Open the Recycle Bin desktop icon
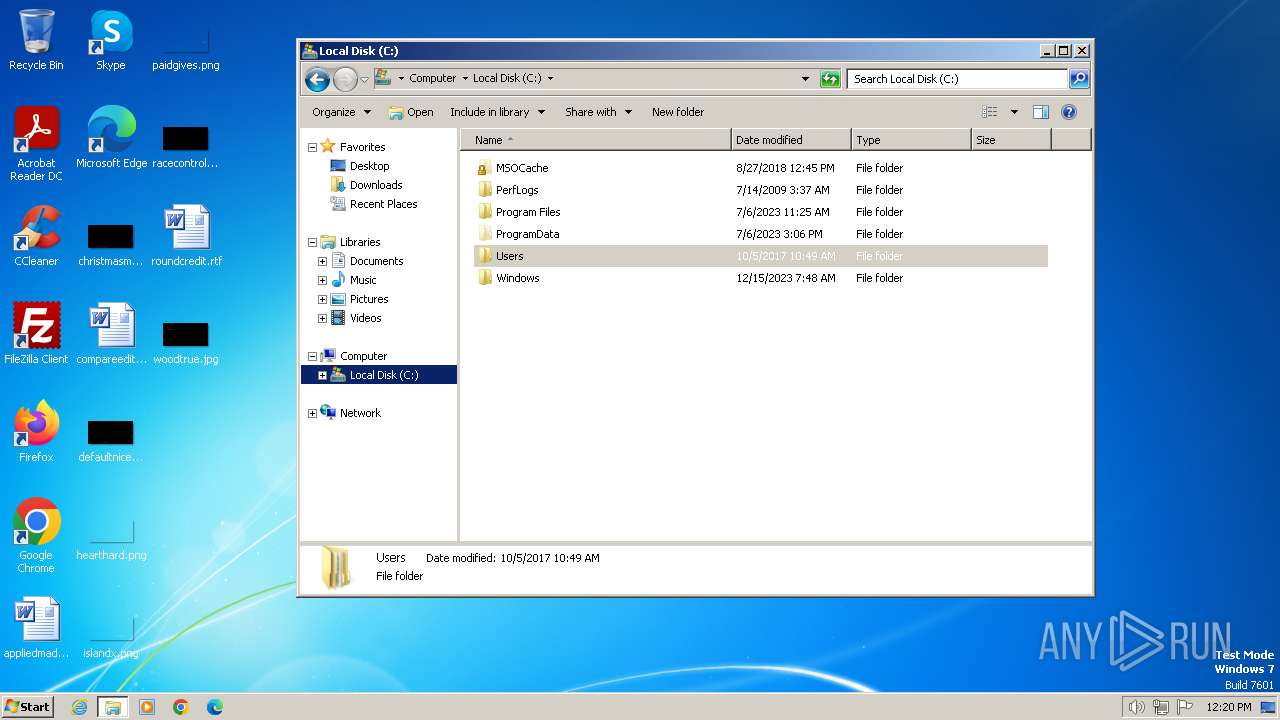Viewport: 1280px width, 720px height. [x=36, y=40]
